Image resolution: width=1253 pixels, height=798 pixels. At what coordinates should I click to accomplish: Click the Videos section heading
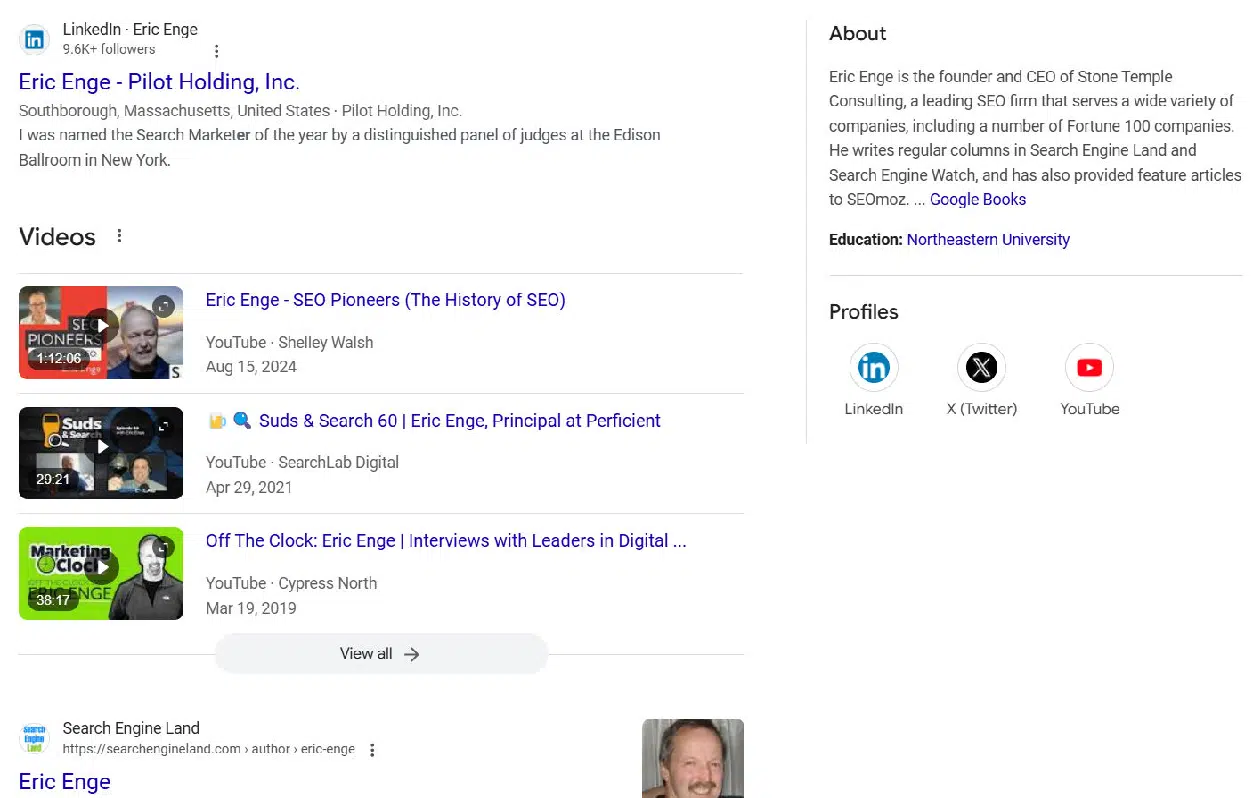point(57,237)
